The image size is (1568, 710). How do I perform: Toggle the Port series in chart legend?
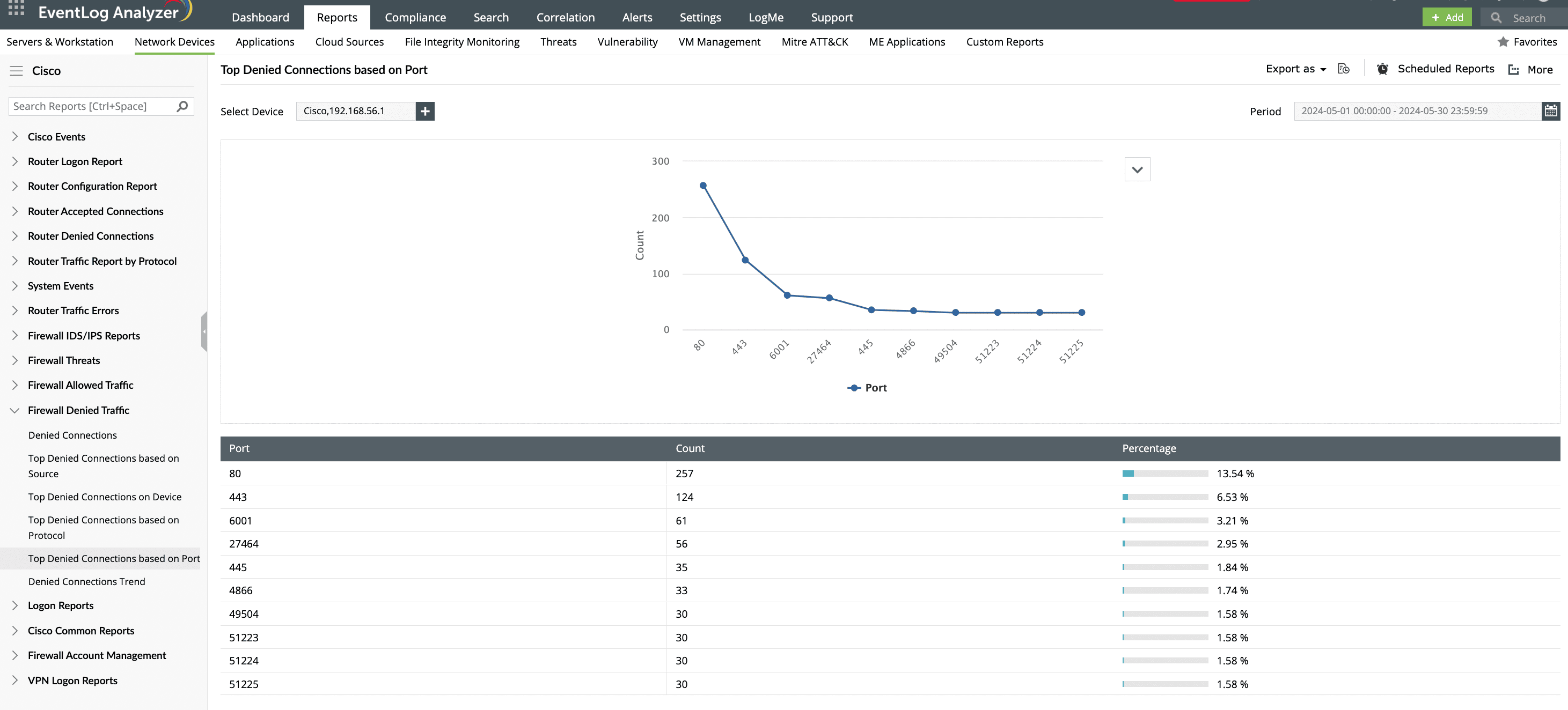tap(867, 388)
